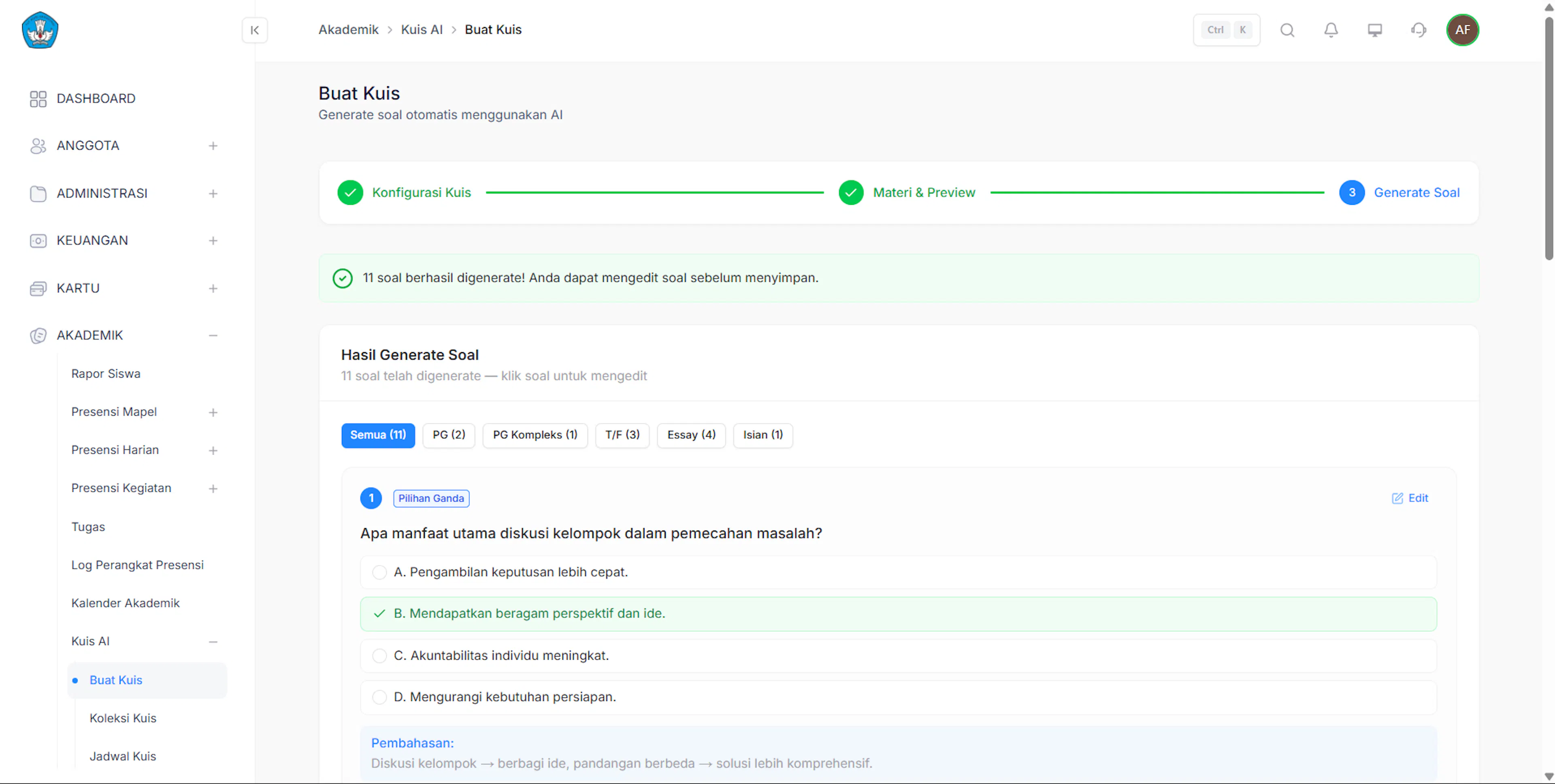
Task: Click the question number 1 badge
Action: [x=371, y=498]
